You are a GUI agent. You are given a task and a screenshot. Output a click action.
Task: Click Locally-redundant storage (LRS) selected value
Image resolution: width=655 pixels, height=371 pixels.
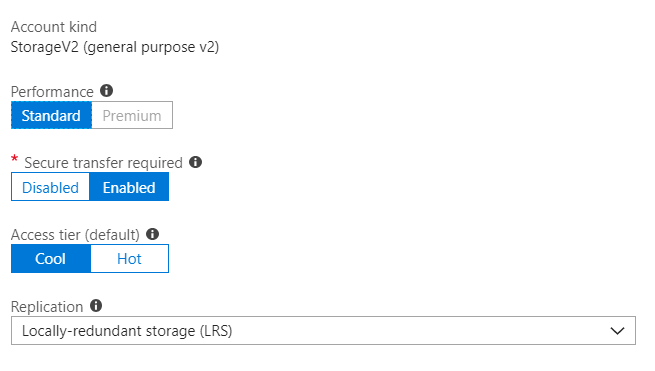pyautogui.click(x=127, y=331)
